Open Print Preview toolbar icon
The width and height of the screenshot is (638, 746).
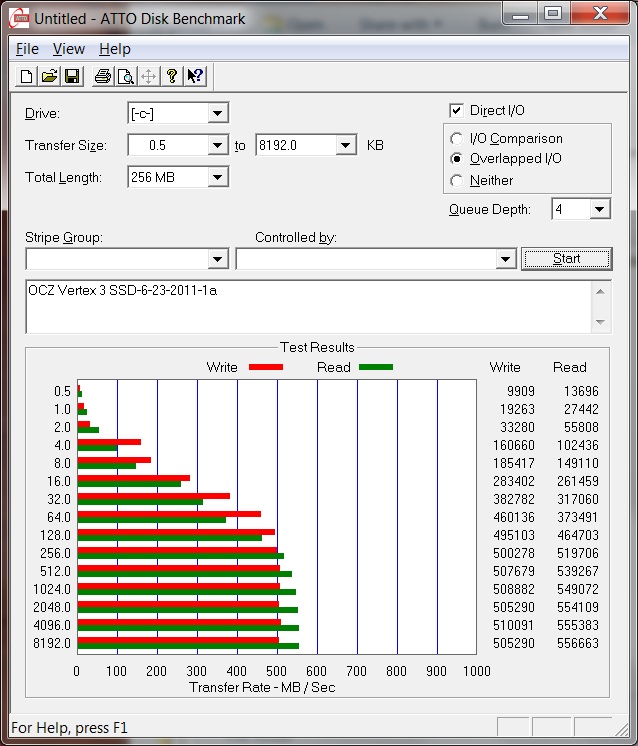126,76
